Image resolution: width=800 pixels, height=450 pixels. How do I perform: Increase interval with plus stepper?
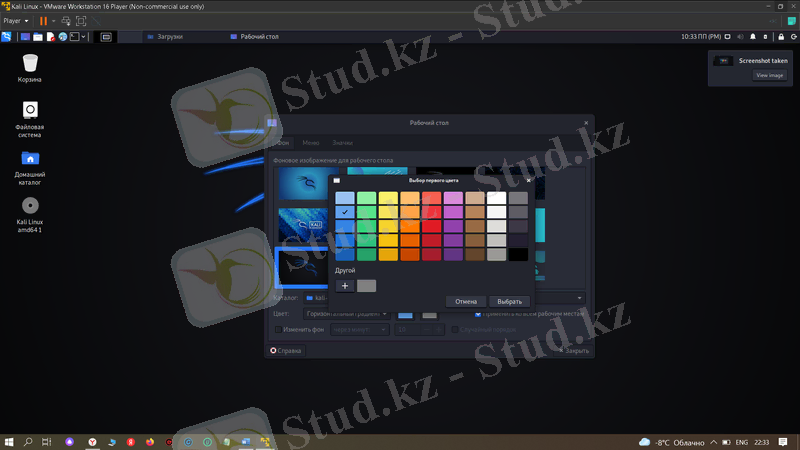[438, 330]
